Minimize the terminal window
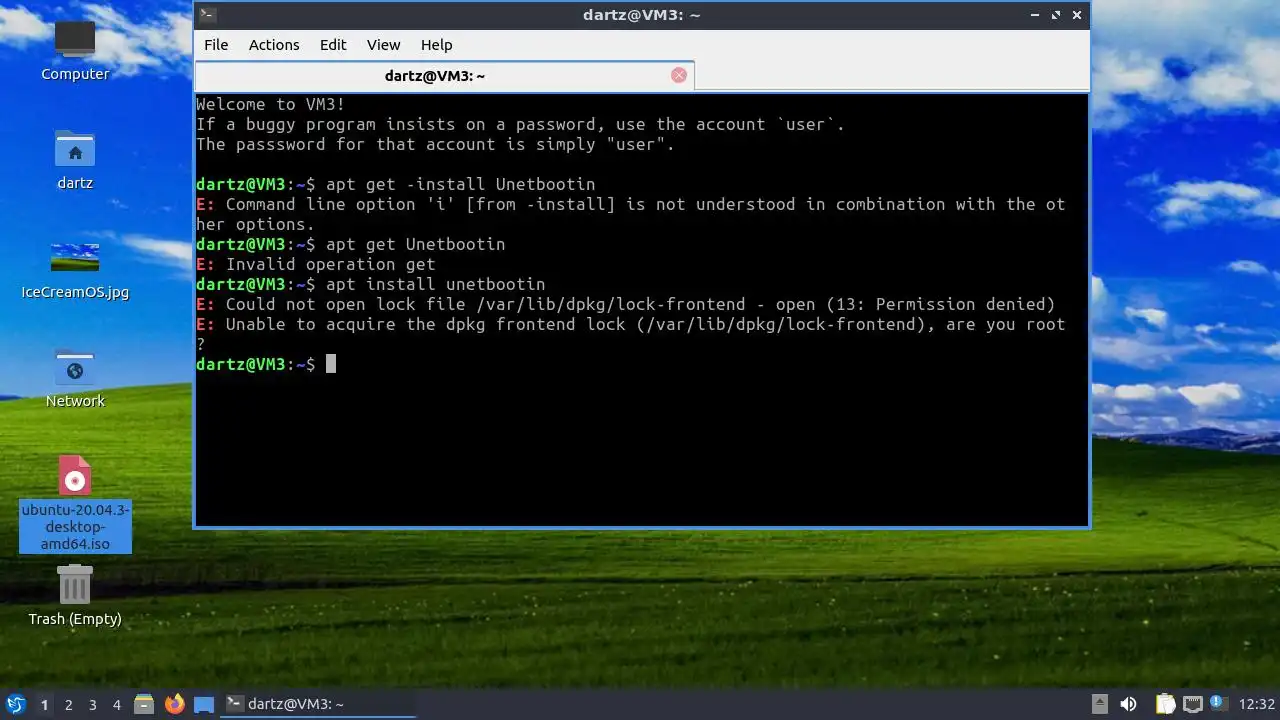Image resolution: width=1280 pixels, height=720 pixels. coord(1036,15)
